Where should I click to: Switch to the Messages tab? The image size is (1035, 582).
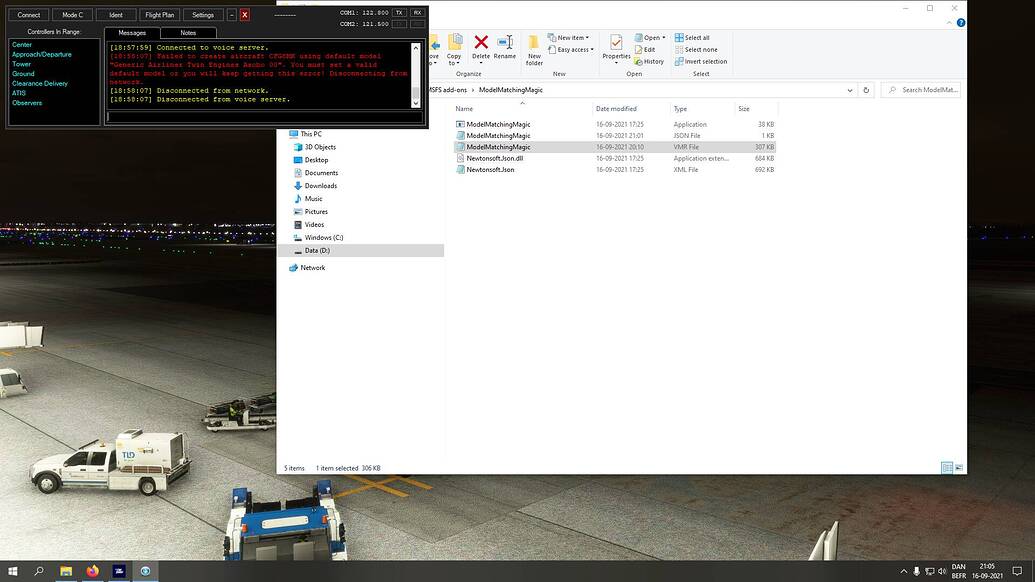[x=131, y=32]
